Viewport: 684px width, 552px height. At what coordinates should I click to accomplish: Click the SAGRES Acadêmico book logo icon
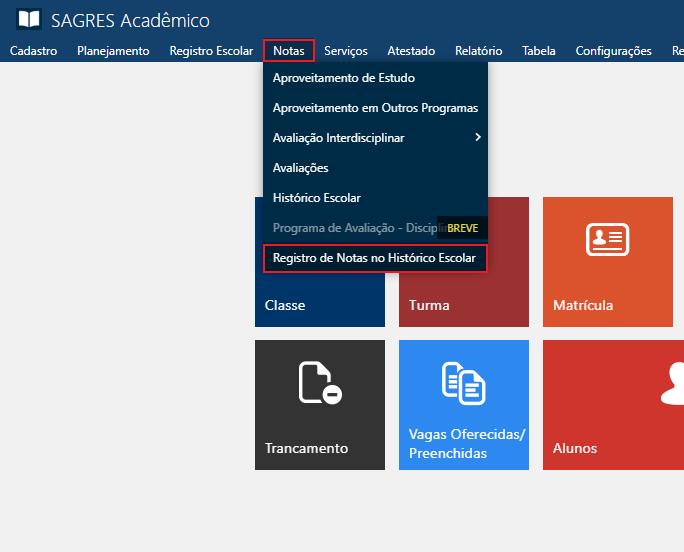coord(30,20)
